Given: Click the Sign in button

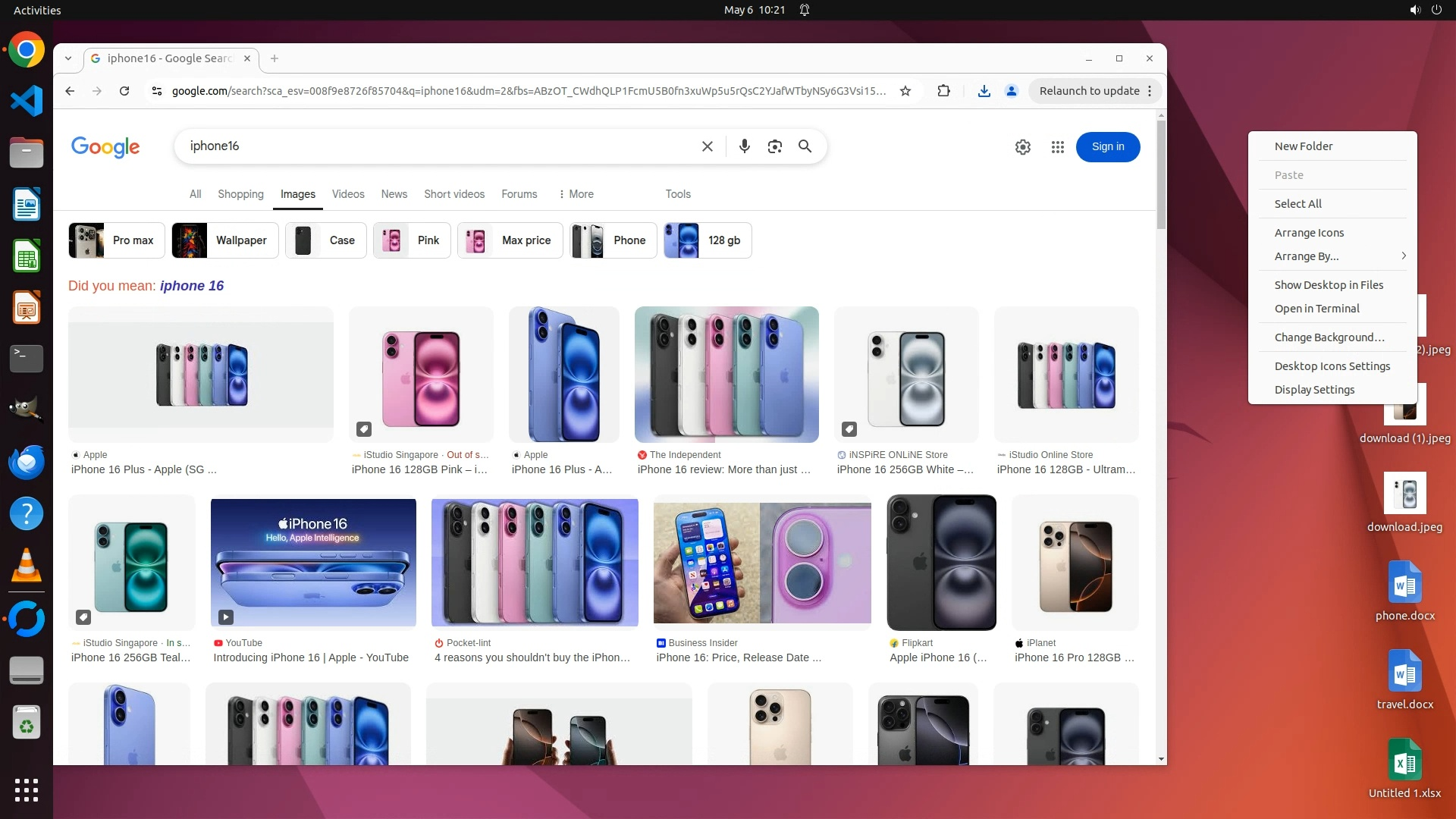Looking at the screenshot, I should 1107,147.
